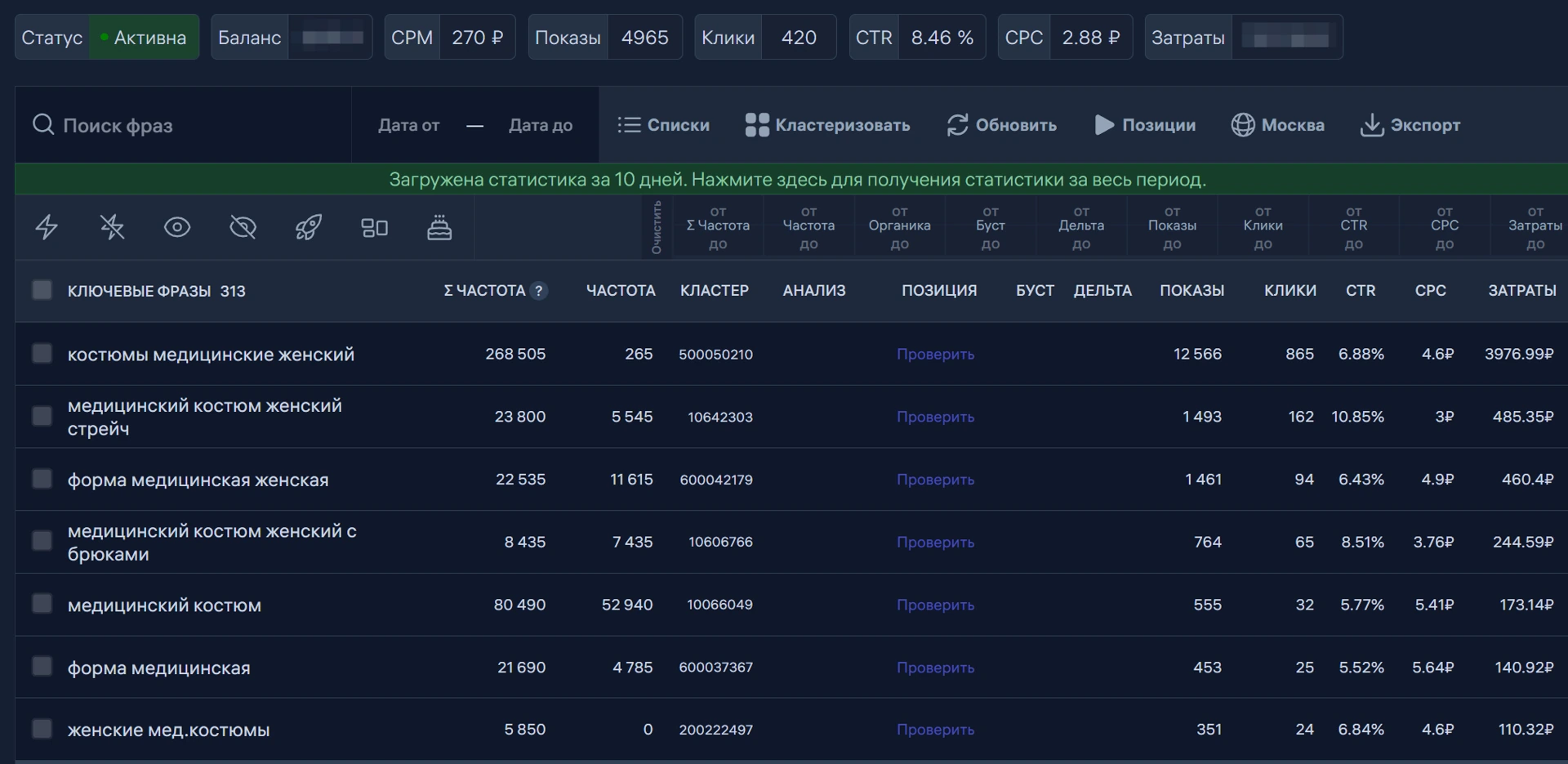The width and height of the screenshot is (1568, 764).
Task: Click the Активна status indicator
Action: [x=144, y=38]
